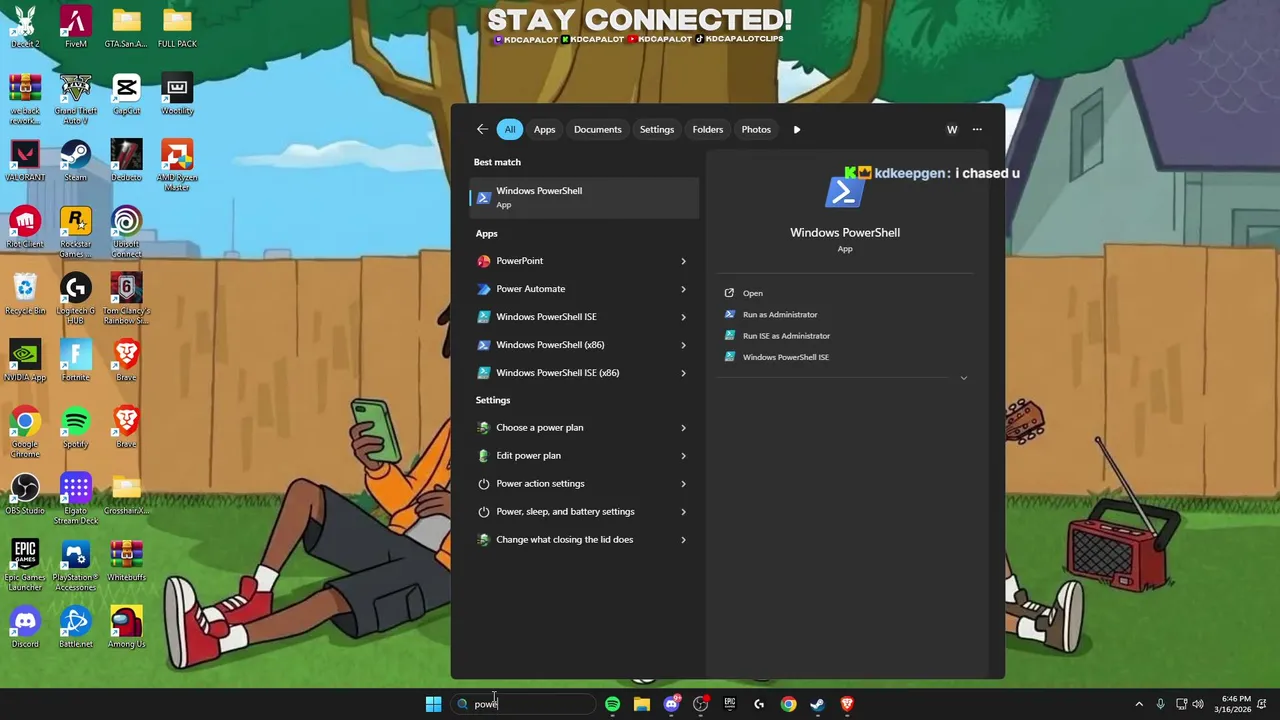Select OBS Studio desktop shortcut

[x=25, y=494]
